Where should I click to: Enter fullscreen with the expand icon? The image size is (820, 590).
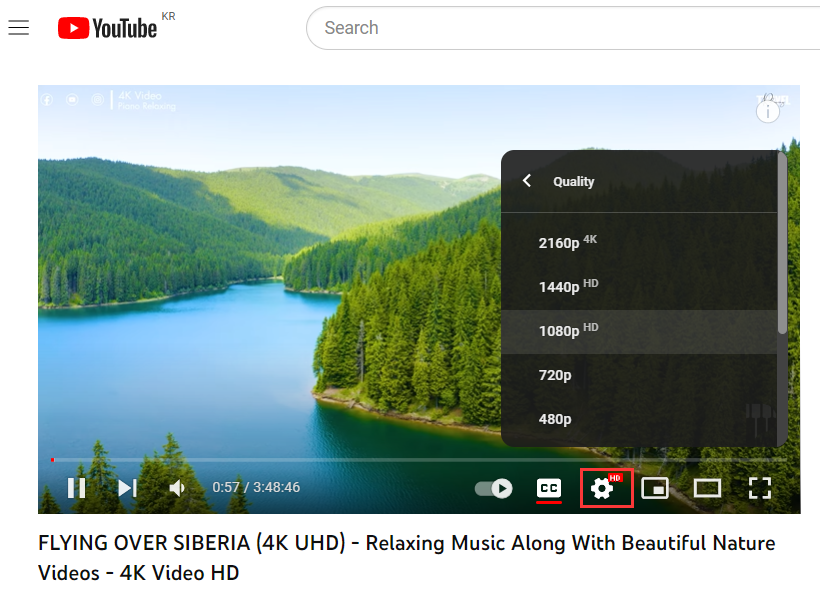(760, 488)
